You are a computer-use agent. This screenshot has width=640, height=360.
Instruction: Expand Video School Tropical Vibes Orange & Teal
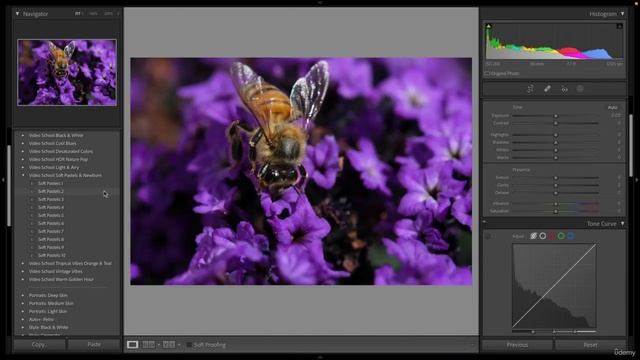23,263
